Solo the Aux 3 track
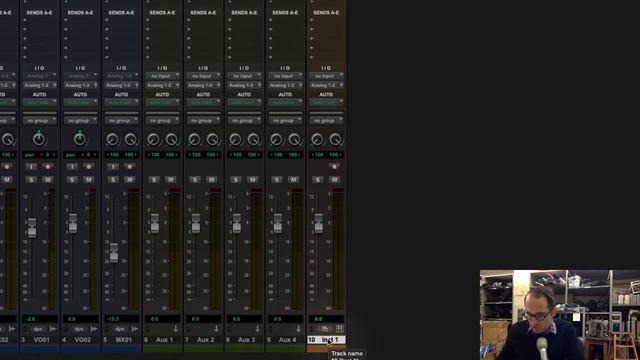The width and height of the screenshot is (640, 360). coord(236,180)
